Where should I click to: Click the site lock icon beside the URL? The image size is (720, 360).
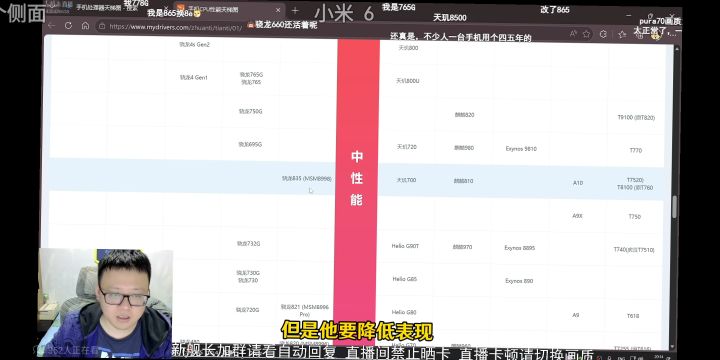click(102, 26)
